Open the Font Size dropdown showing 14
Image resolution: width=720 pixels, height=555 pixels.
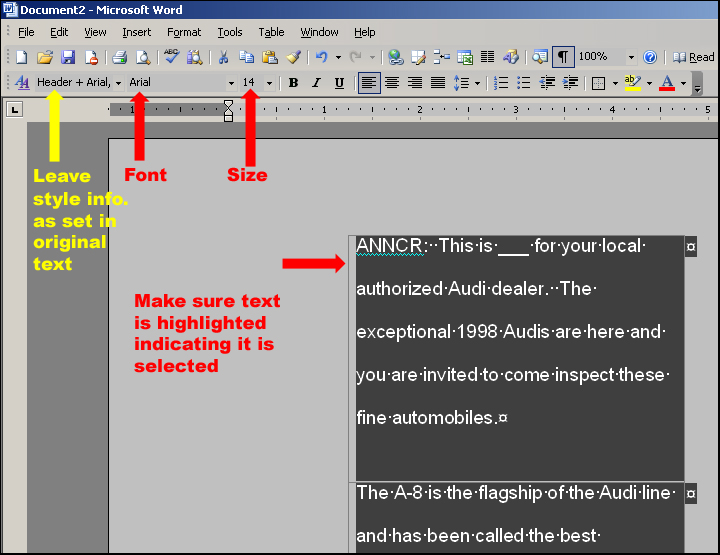pyautogui.click(x=269, y=83)
